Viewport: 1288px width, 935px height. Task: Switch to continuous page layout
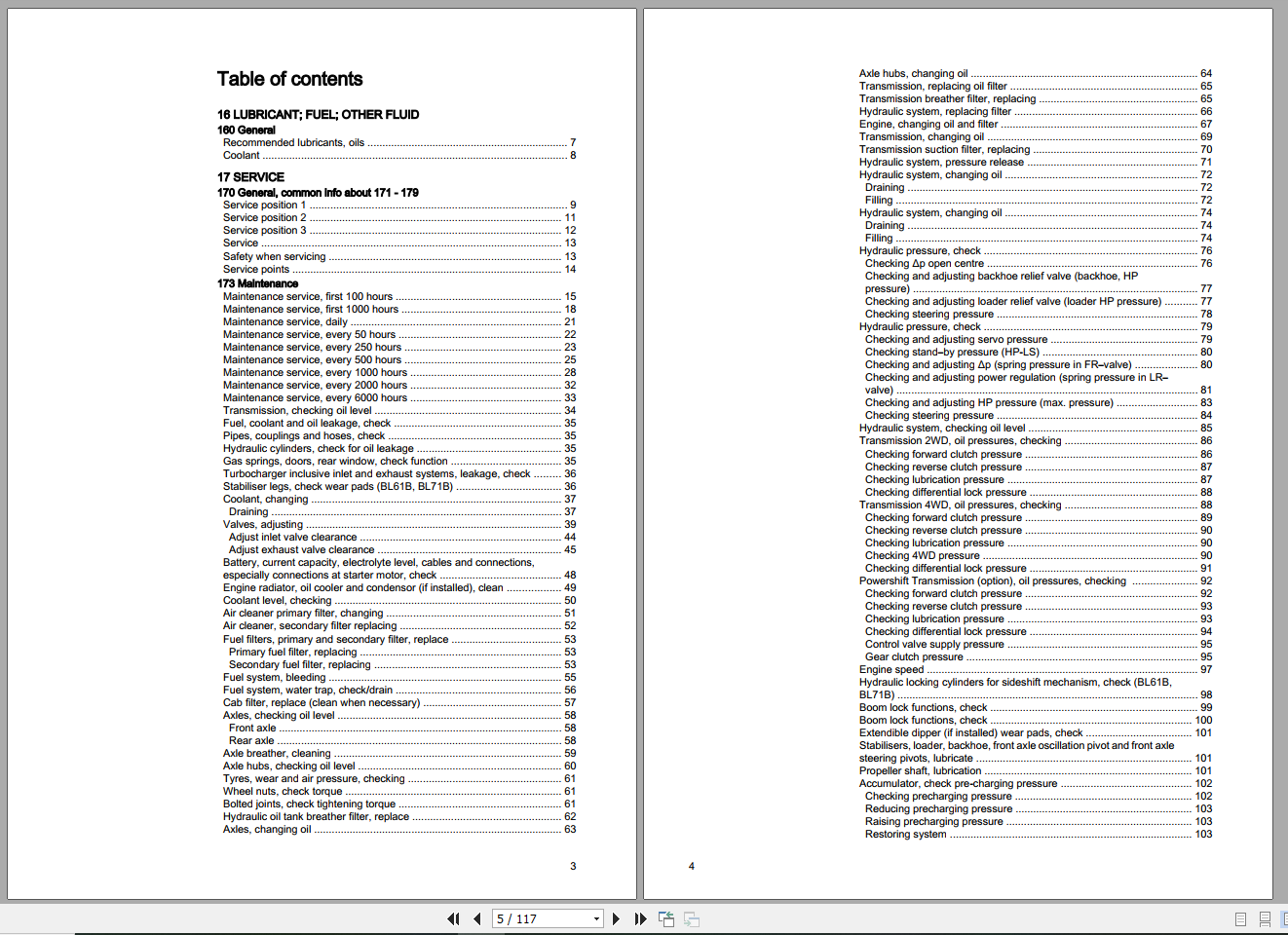click(1265, 918)
